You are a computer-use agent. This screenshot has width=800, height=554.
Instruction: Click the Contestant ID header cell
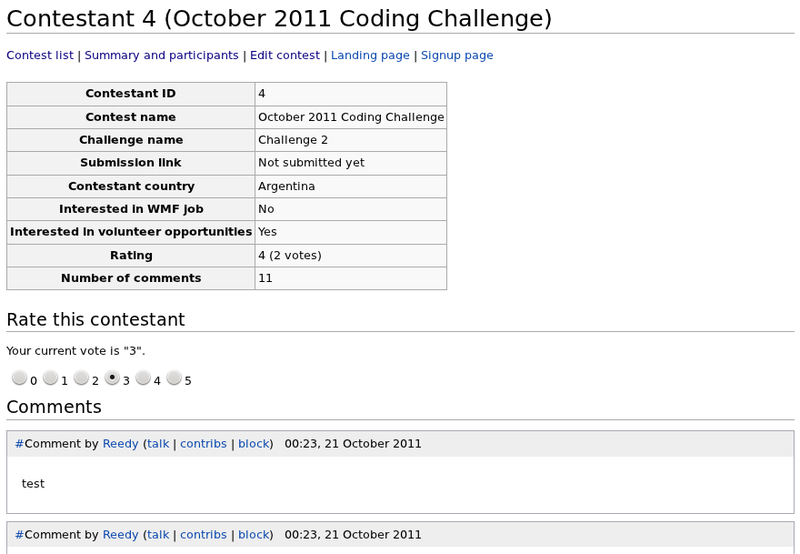click(x=131, y=94)
